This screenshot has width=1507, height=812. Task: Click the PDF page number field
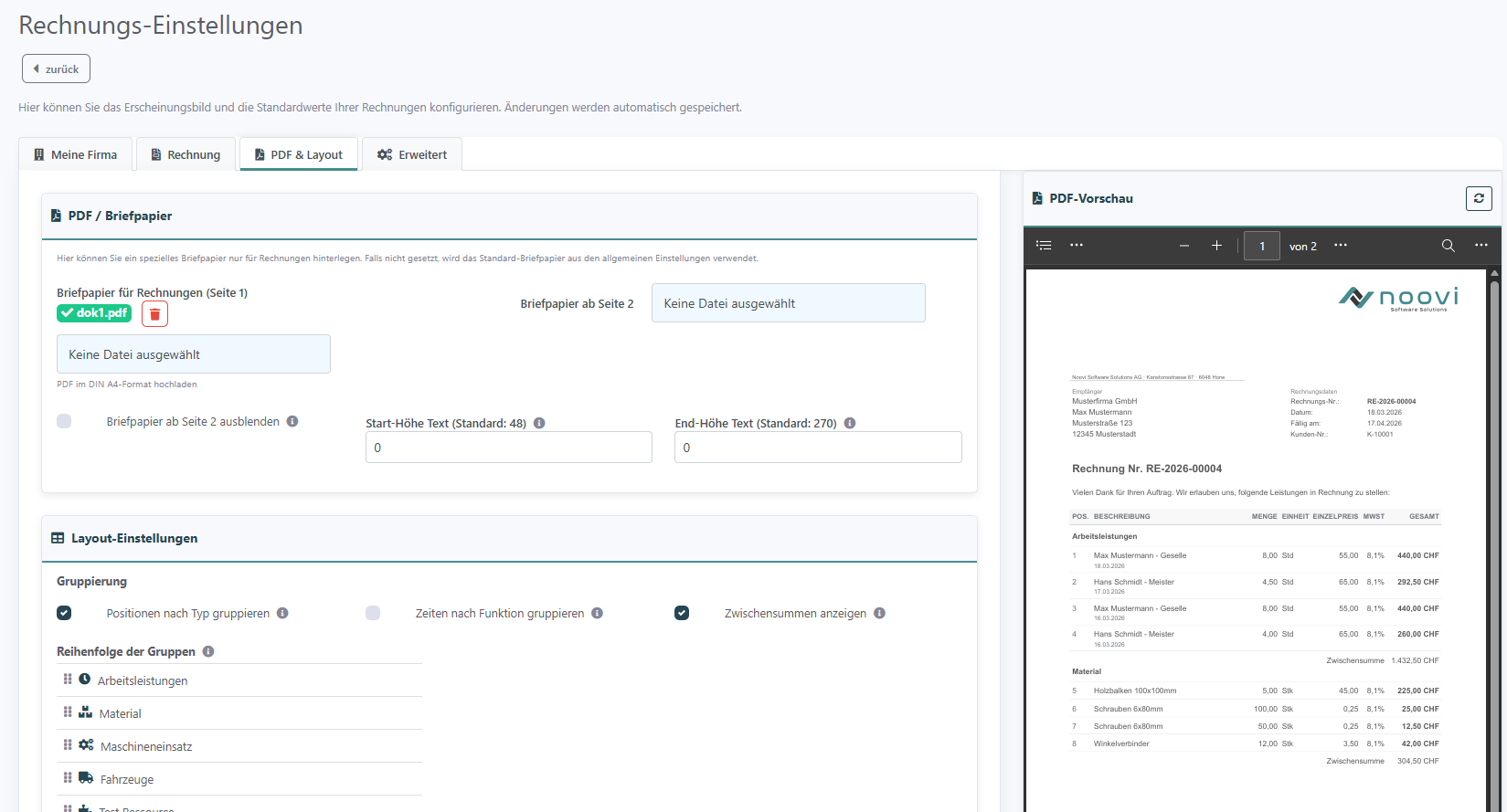tap(1262, 246)
